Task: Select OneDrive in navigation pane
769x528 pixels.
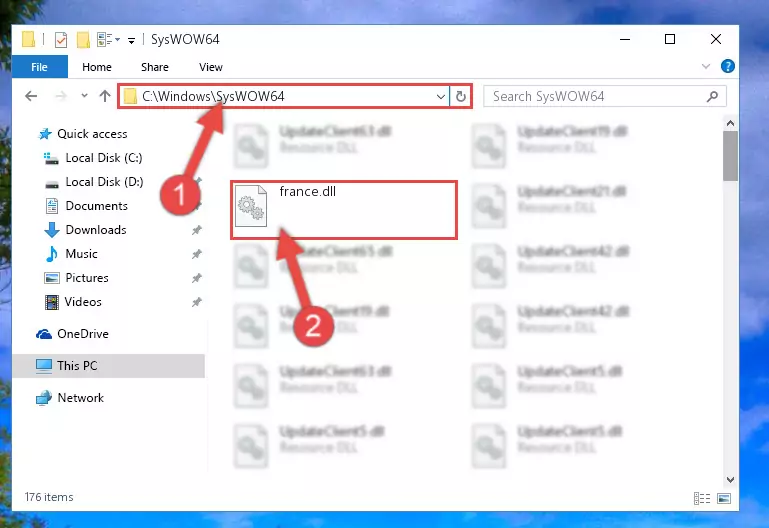Action: [x=83, y=334]
